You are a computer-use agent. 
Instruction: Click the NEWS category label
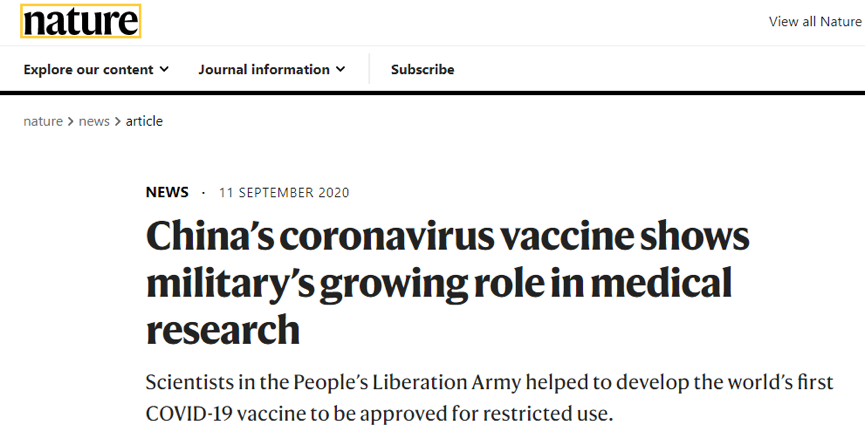[x=167, y=192]
